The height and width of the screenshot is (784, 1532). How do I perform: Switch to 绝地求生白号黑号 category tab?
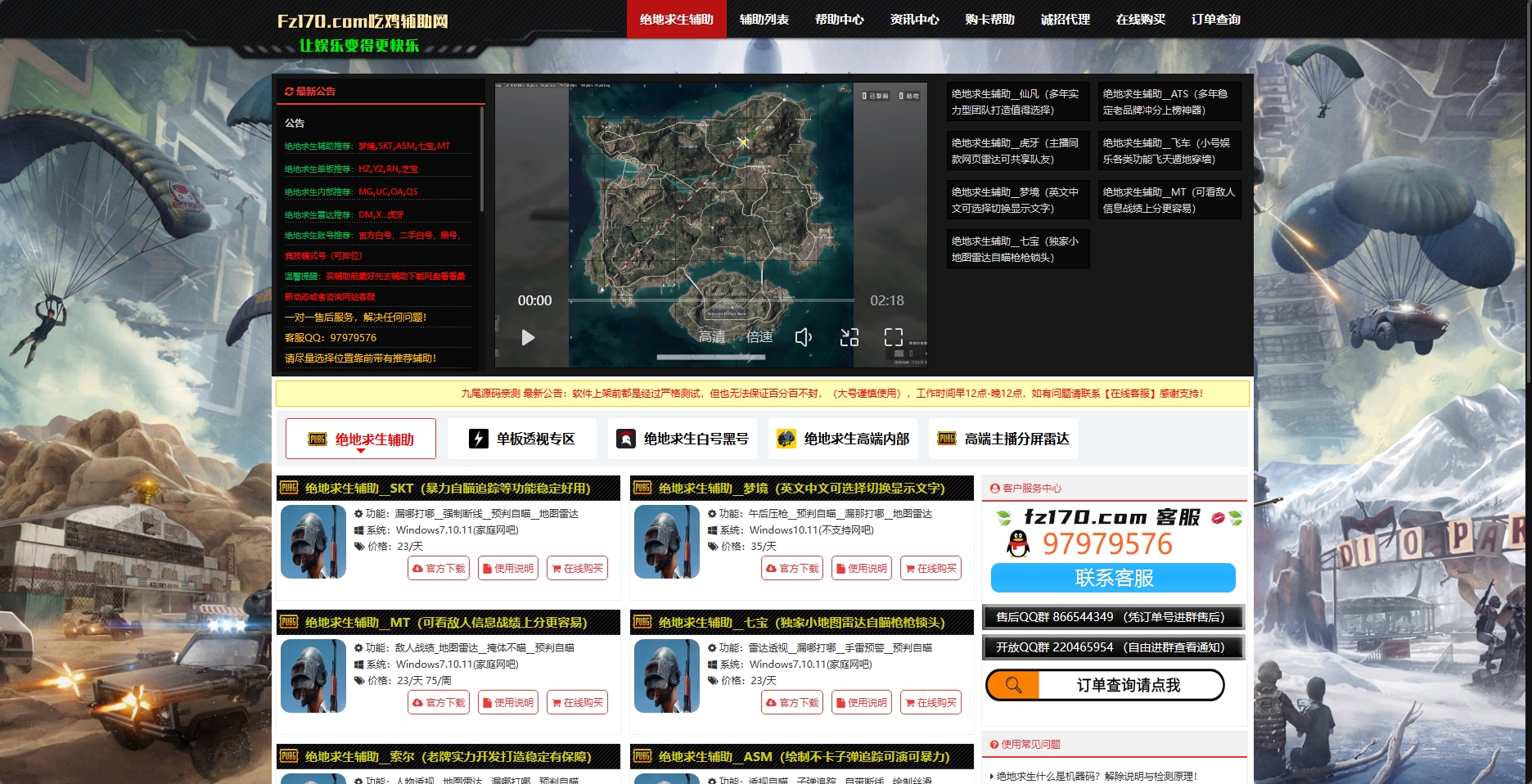pos(683,439)
